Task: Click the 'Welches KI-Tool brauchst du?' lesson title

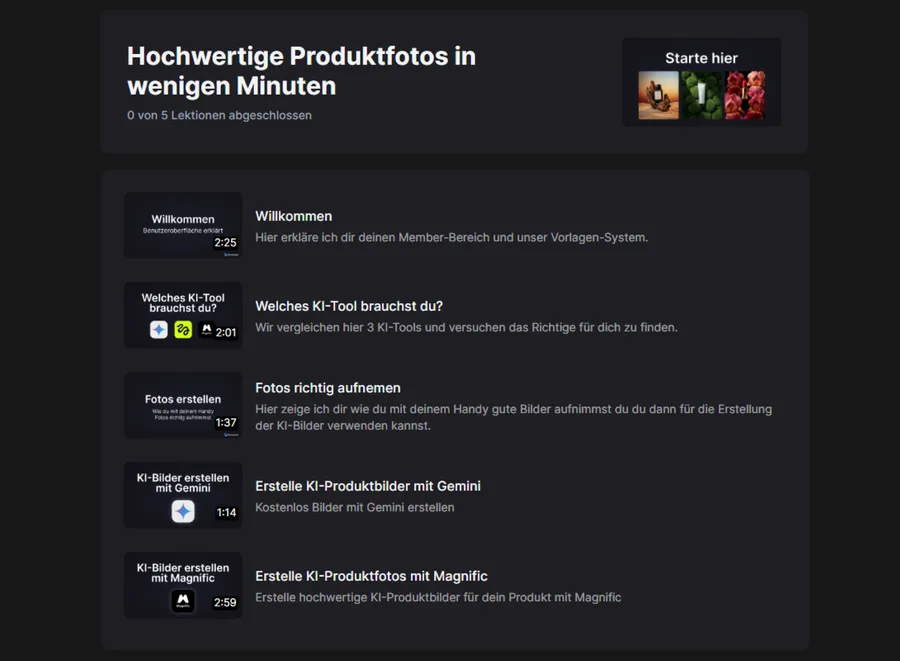Action: point(349,306)
